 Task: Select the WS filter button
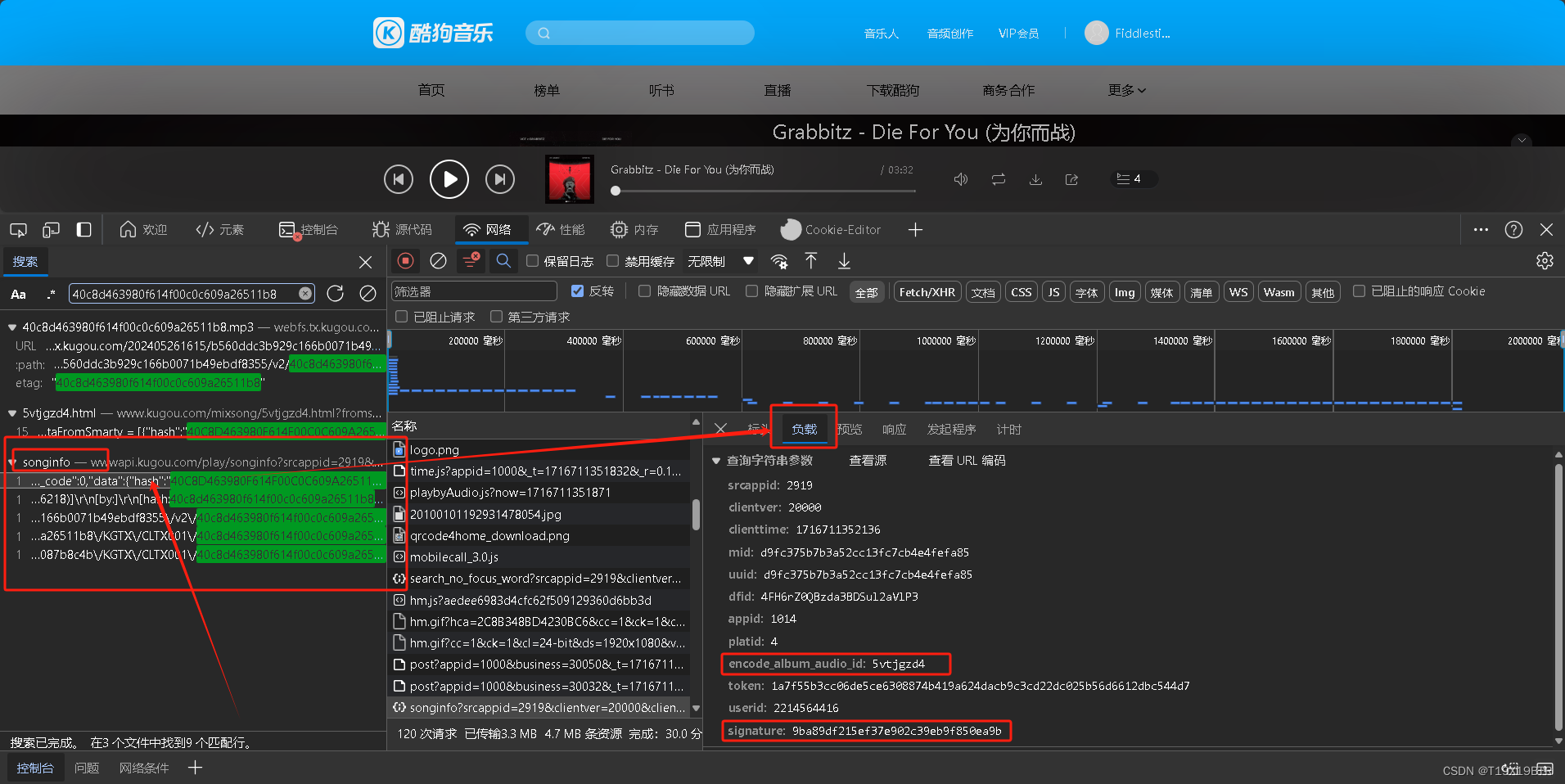point(1238,292)
